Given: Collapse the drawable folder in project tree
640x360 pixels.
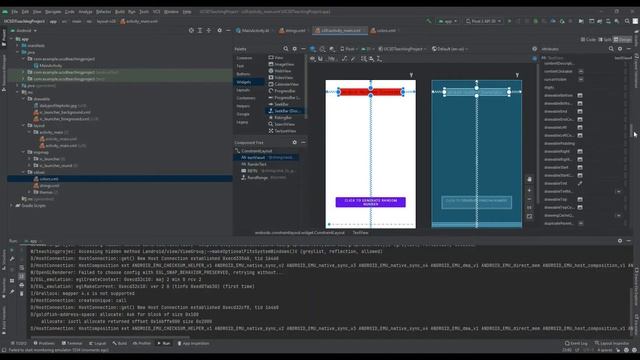Looking at the screenshot, I should click(x=24, y=99).
